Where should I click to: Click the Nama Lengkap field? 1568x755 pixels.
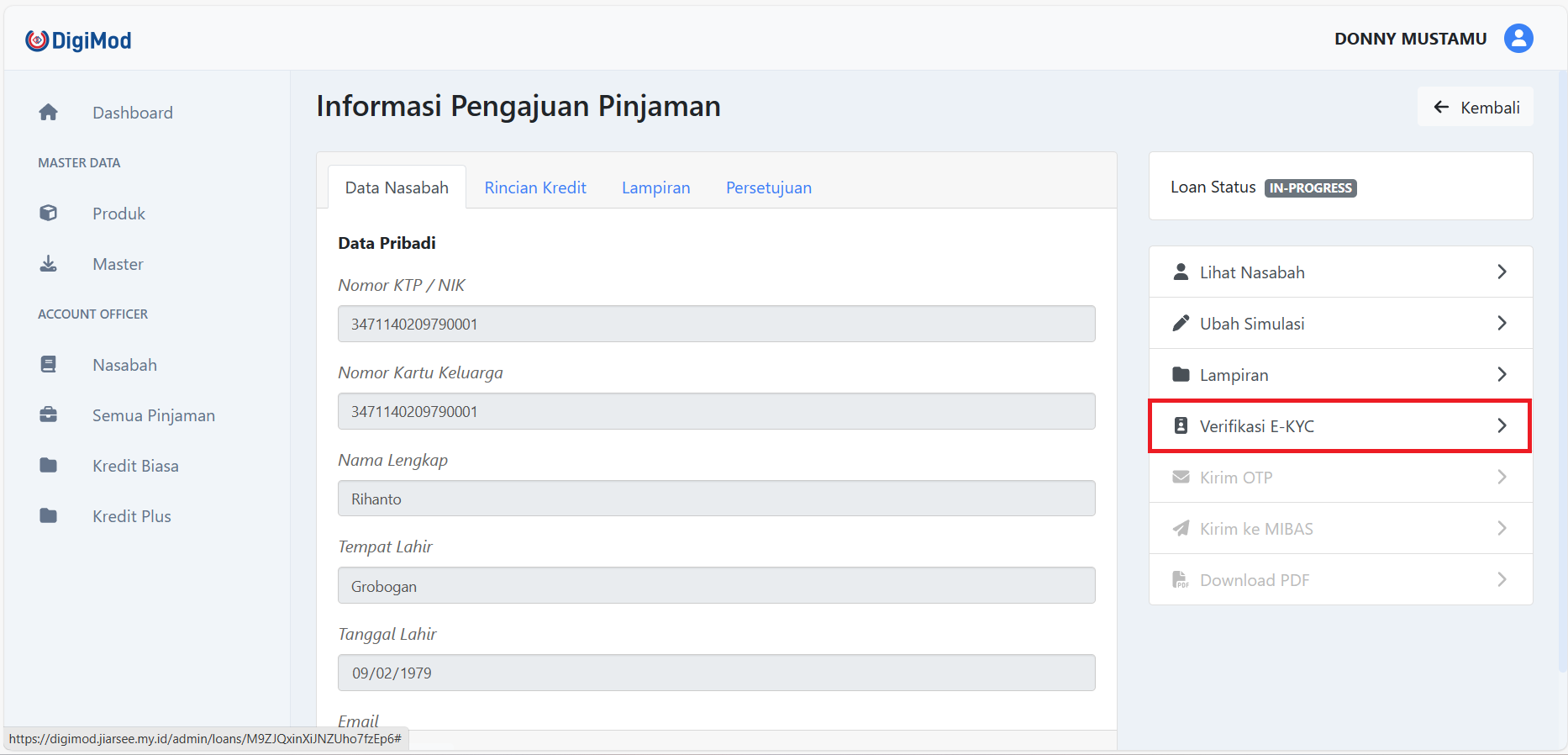click(716, 499)
